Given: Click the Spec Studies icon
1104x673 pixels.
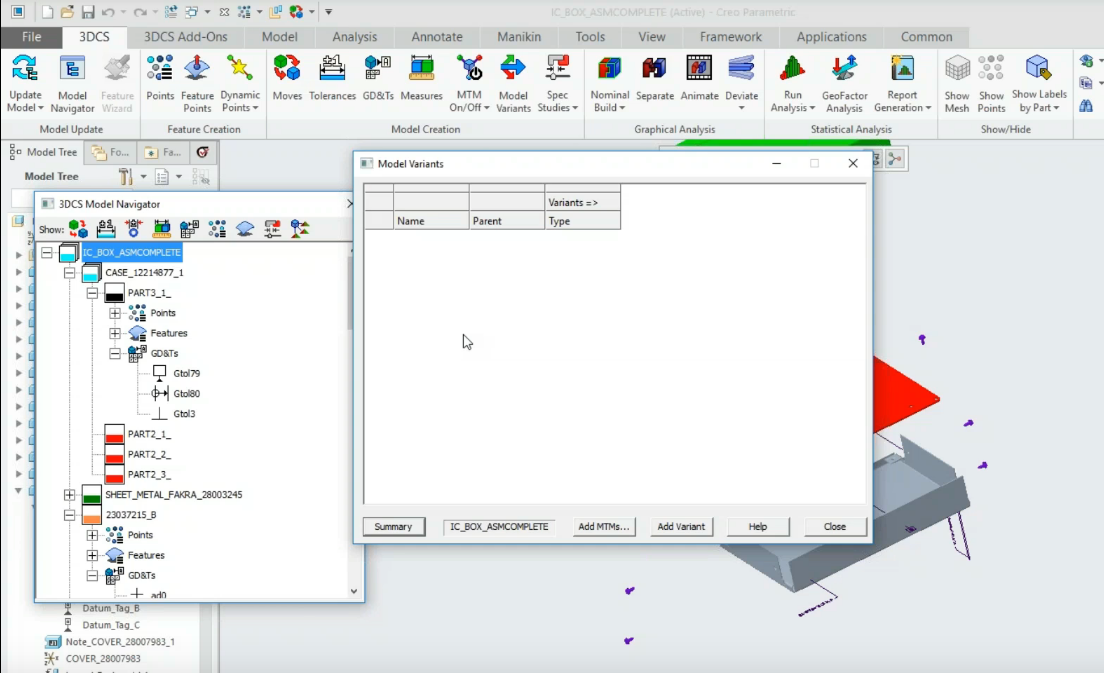Looking at the screenshot, I should coord(558,70).
